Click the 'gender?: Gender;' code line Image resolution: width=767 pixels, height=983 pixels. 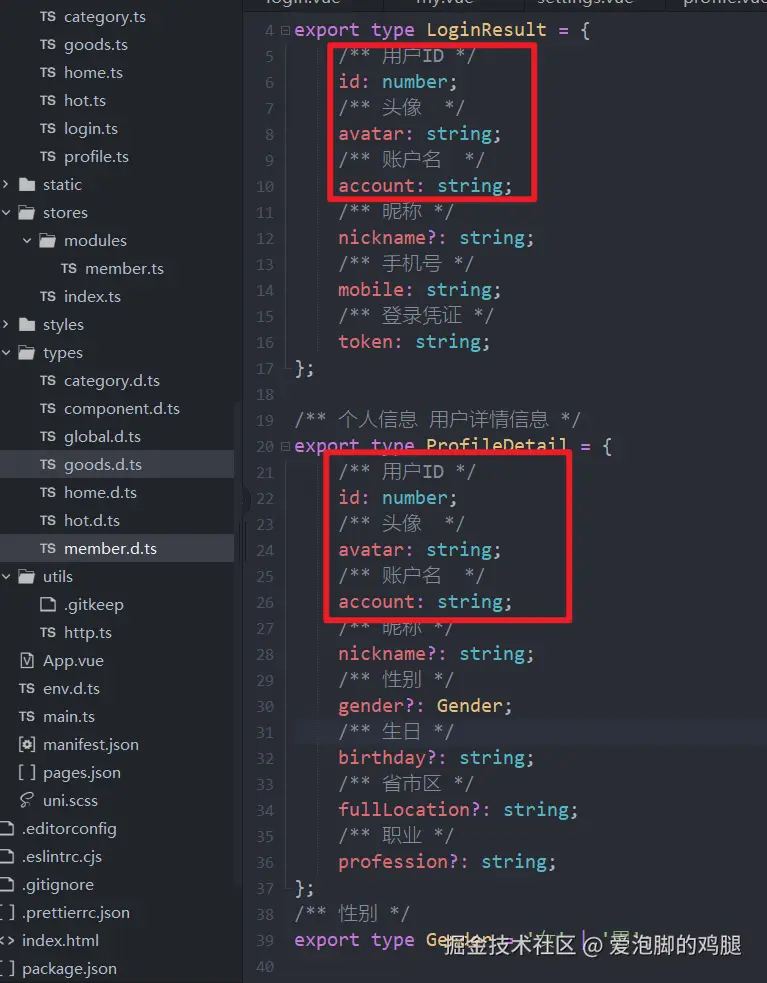pos(425,707)
